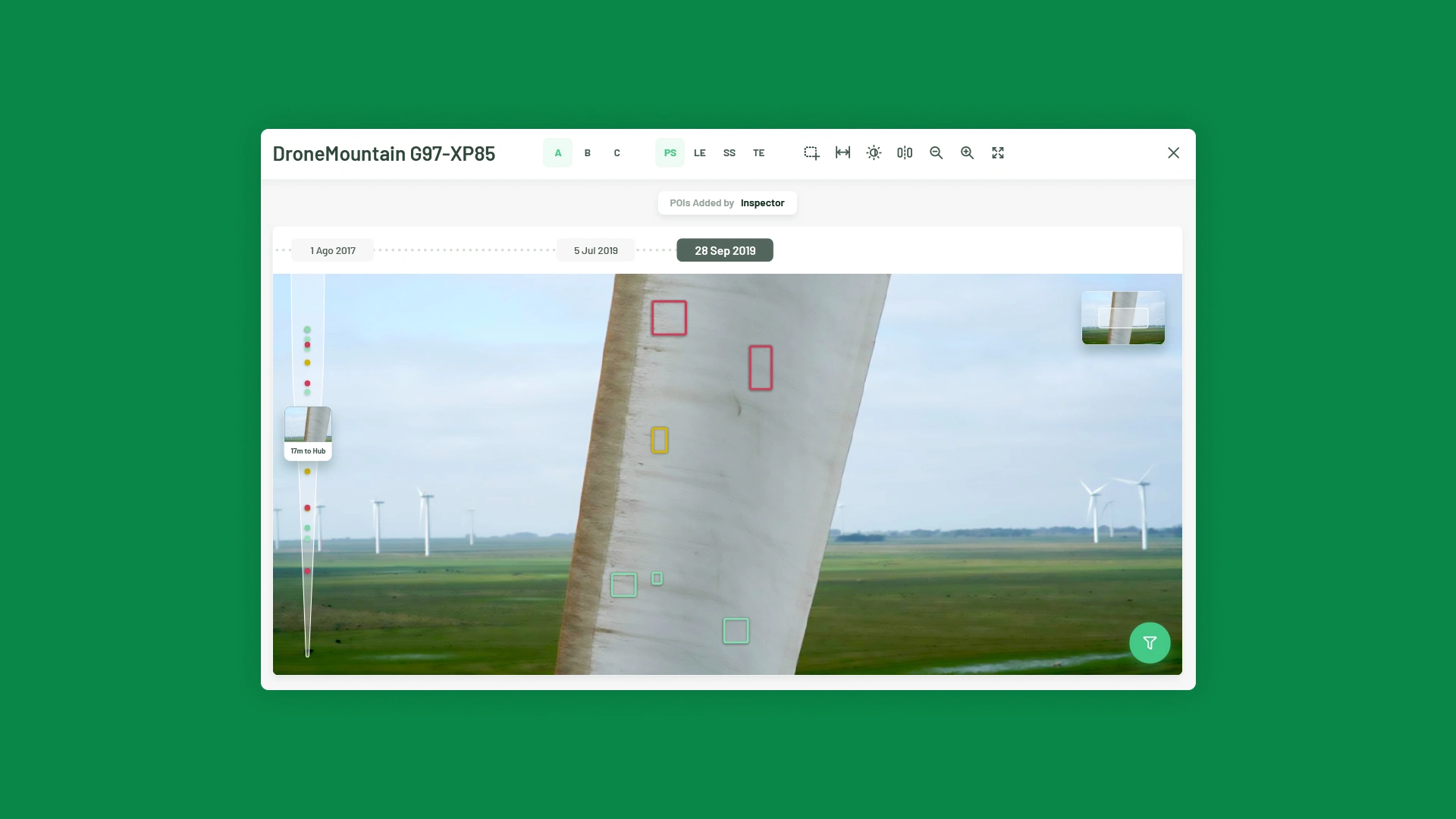Select the yellow defect box on blade
The height and width of the screenshot is (819, 1456).
coord(659,441)
